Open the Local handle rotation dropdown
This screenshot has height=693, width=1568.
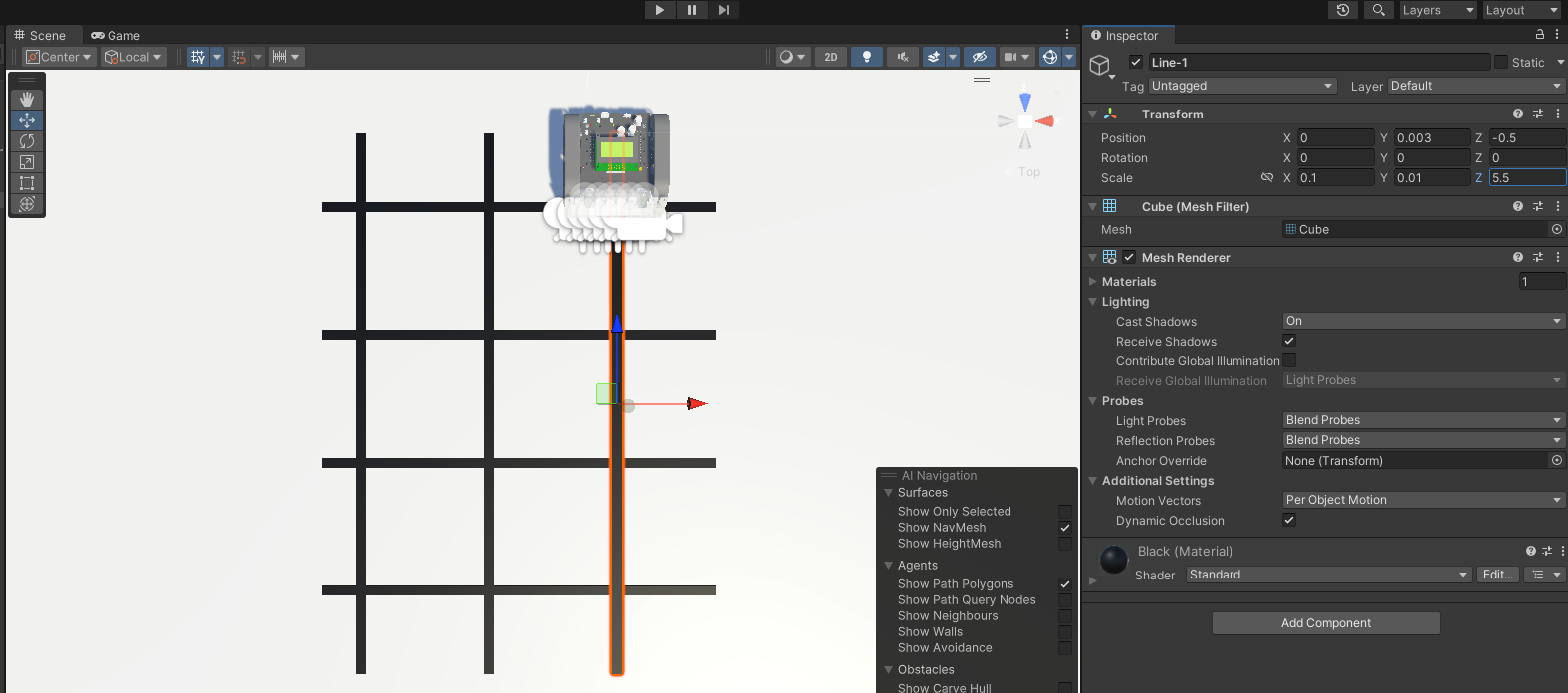point(132,57)
